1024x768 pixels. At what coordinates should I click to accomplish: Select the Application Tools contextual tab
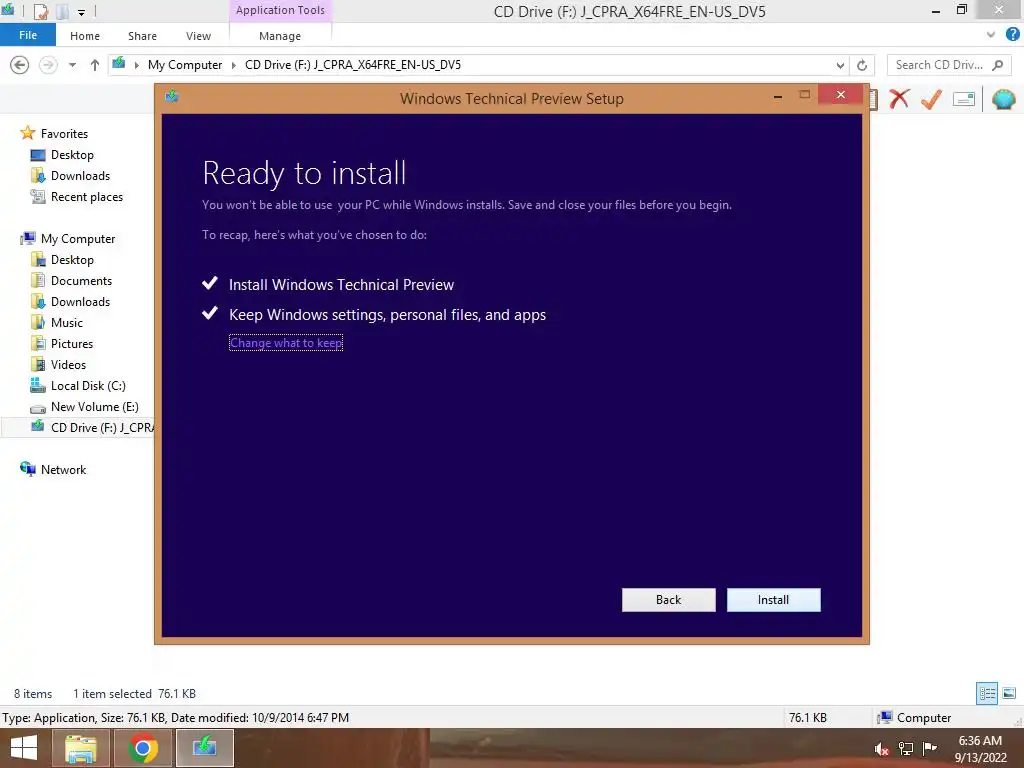click(x=280, y=10)
